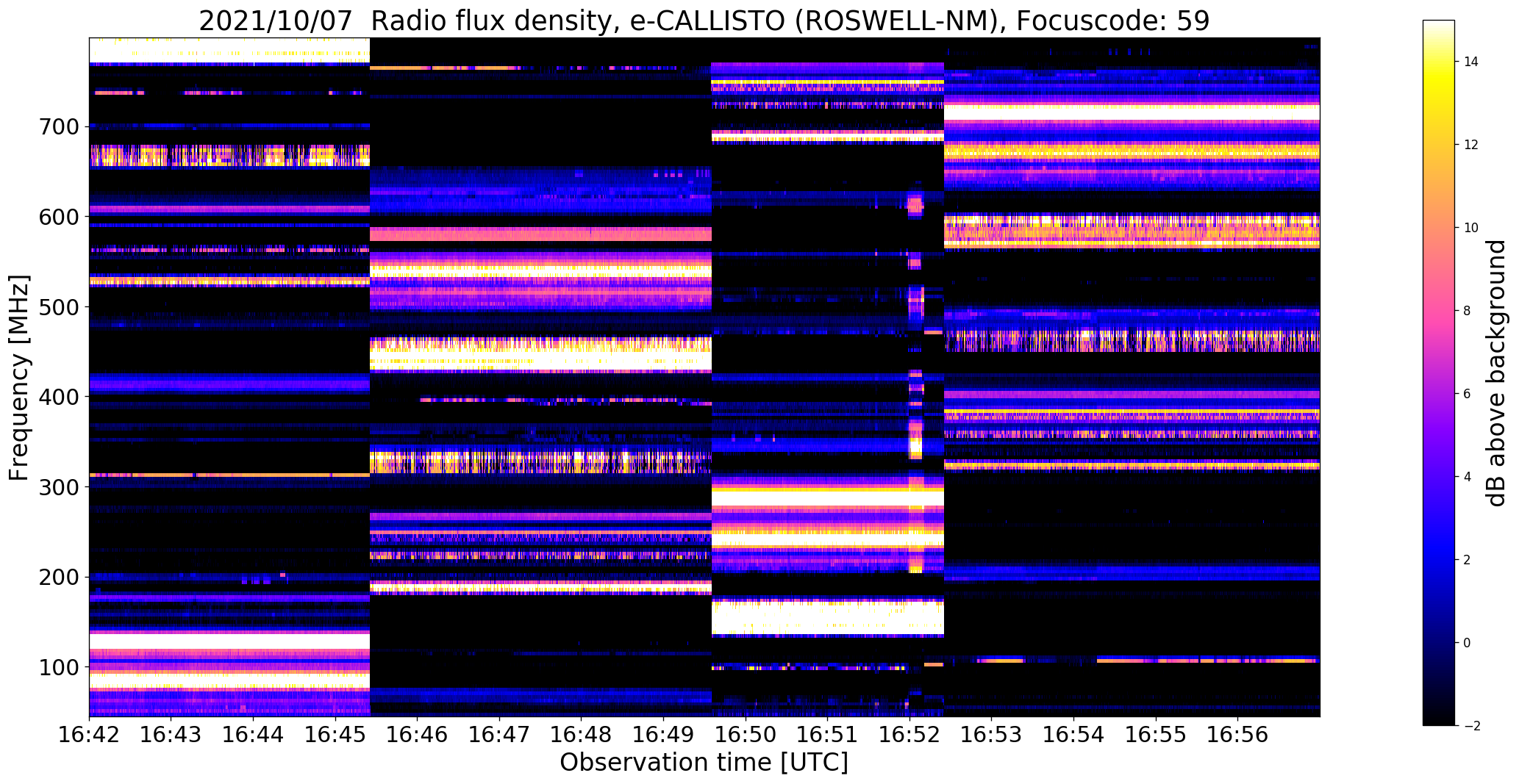Click the 'dB above background' colorbar label
The image size is (1519, 784).
click(x=1496, y=373)
